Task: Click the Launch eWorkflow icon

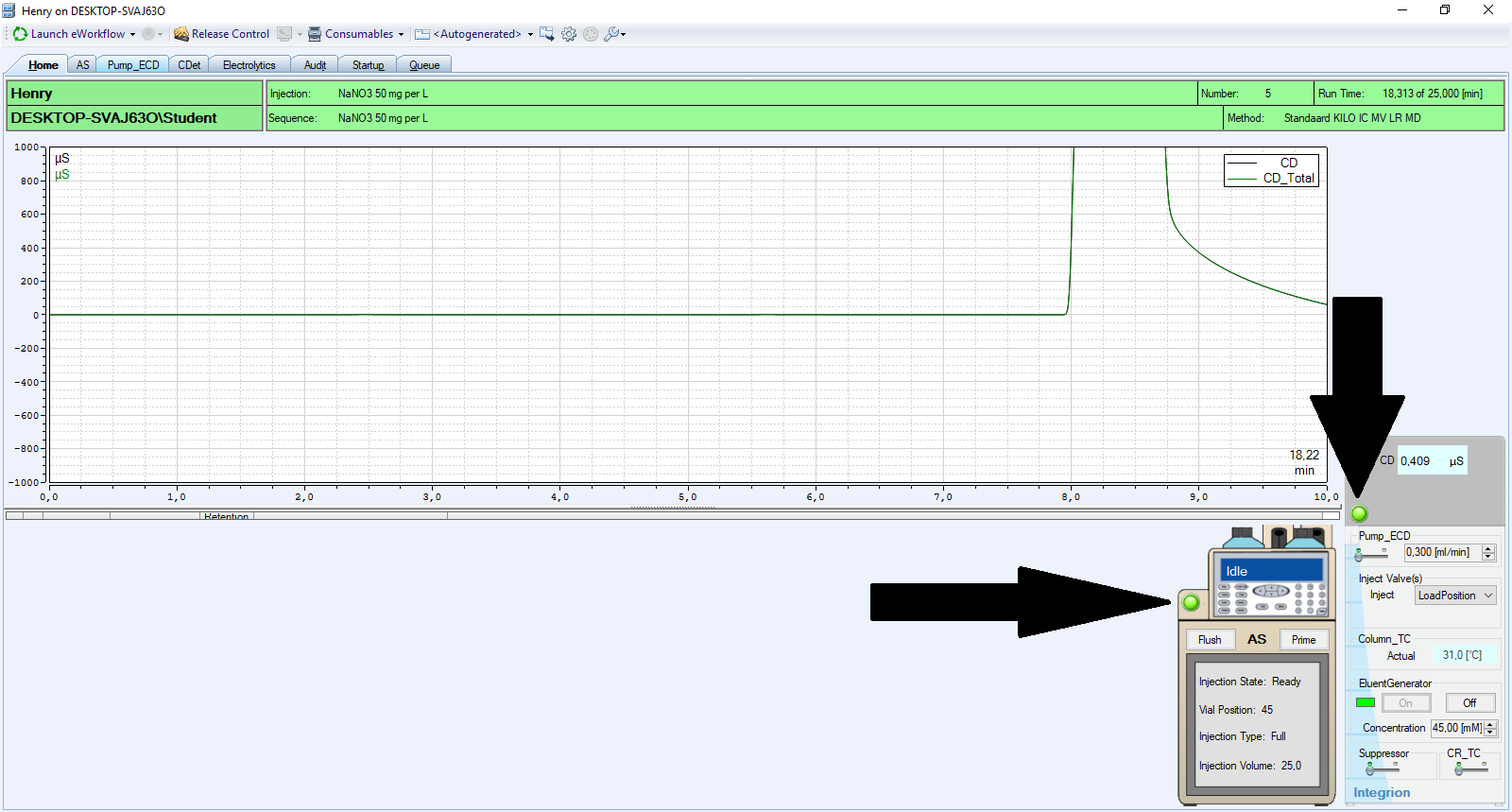Action: pyautogui.click(x=20, y=34)
